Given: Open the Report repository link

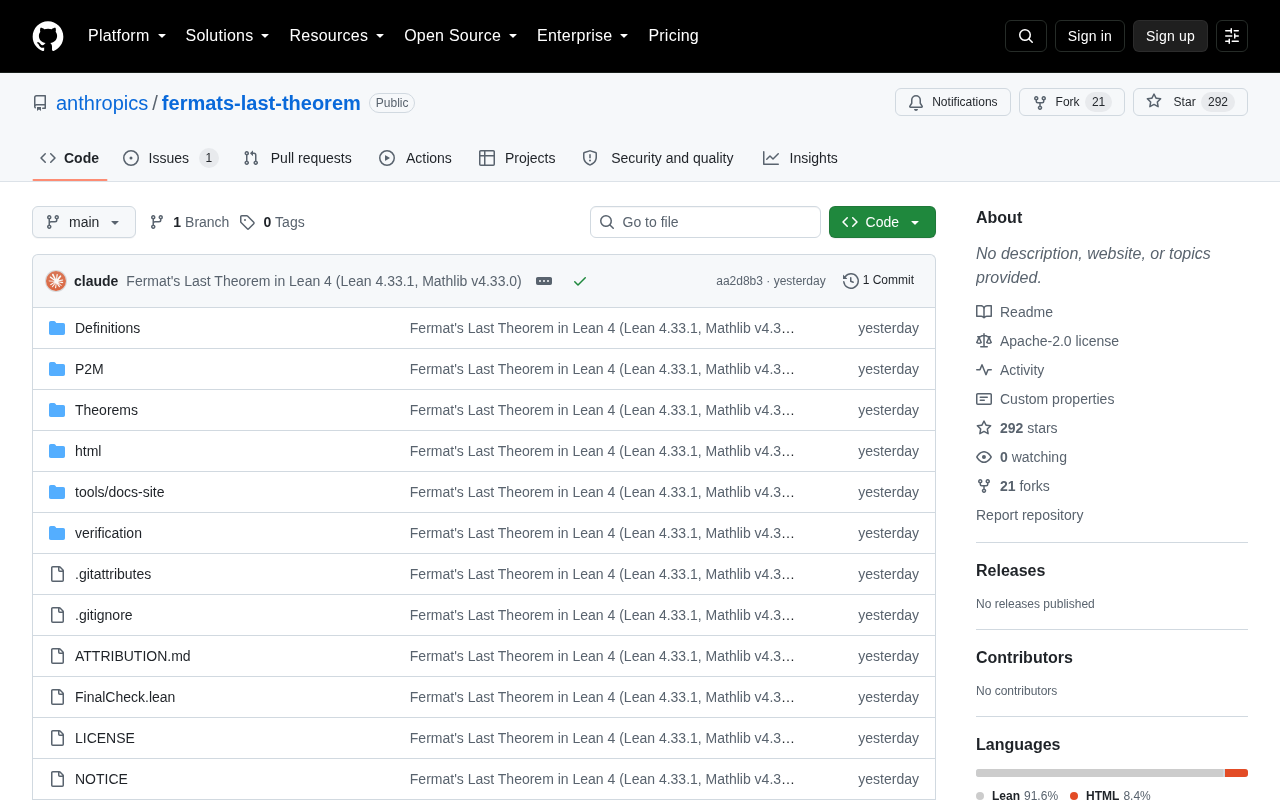Looking at the screenshot, I should pyautogui.click(x=1029, y=515).
